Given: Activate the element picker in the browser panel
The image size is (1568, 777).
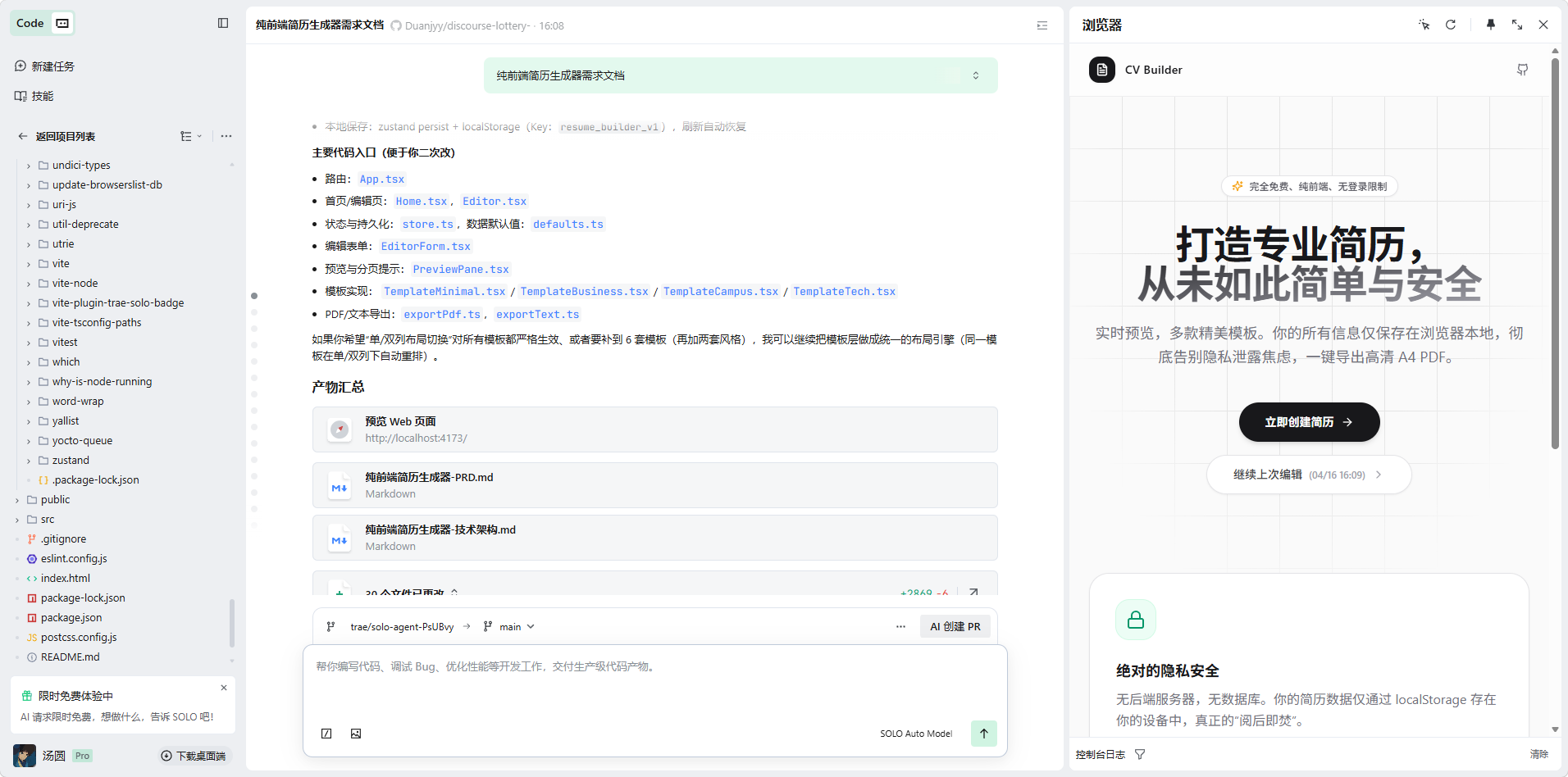Looking at the screenshot, I should pyautogui.click(x=1424, y=25).
